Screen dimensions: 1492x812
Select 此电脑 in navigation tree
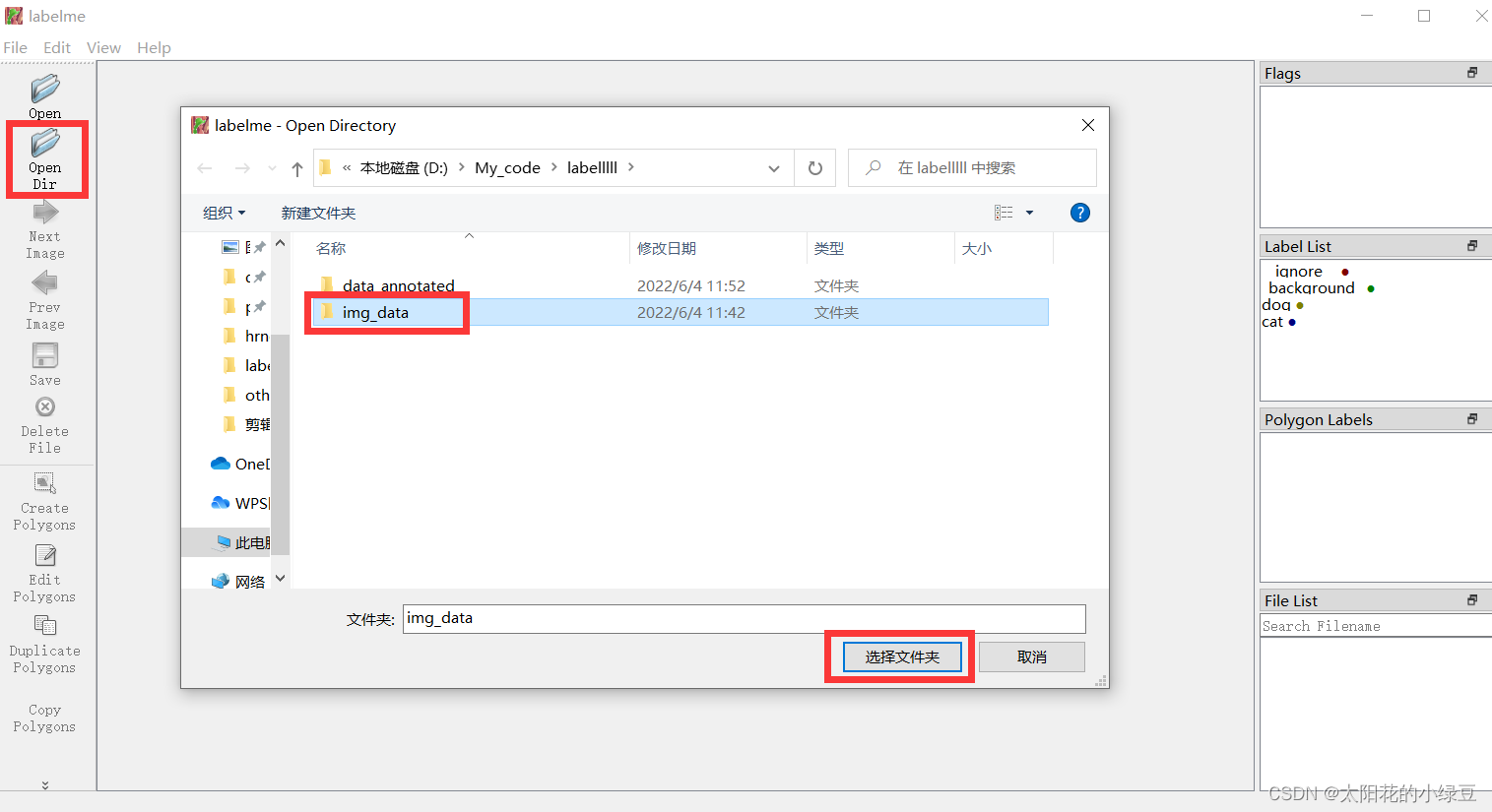pyautogui.click(x=242, y=542)
